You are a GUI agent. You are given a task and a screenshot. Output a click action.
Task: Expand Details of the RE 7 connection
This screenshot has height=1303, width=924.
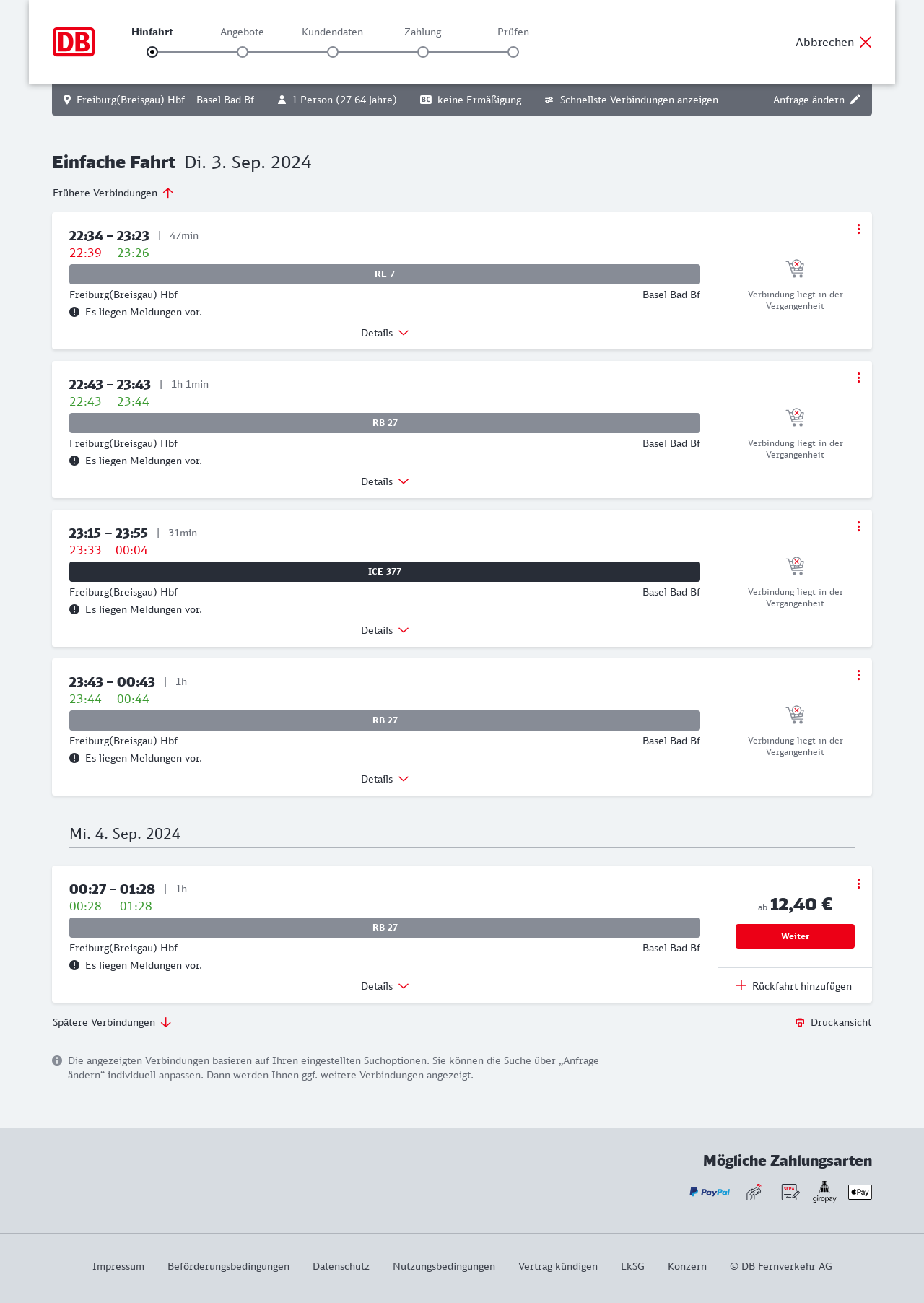pyautogui.click(x=385, y=333)
